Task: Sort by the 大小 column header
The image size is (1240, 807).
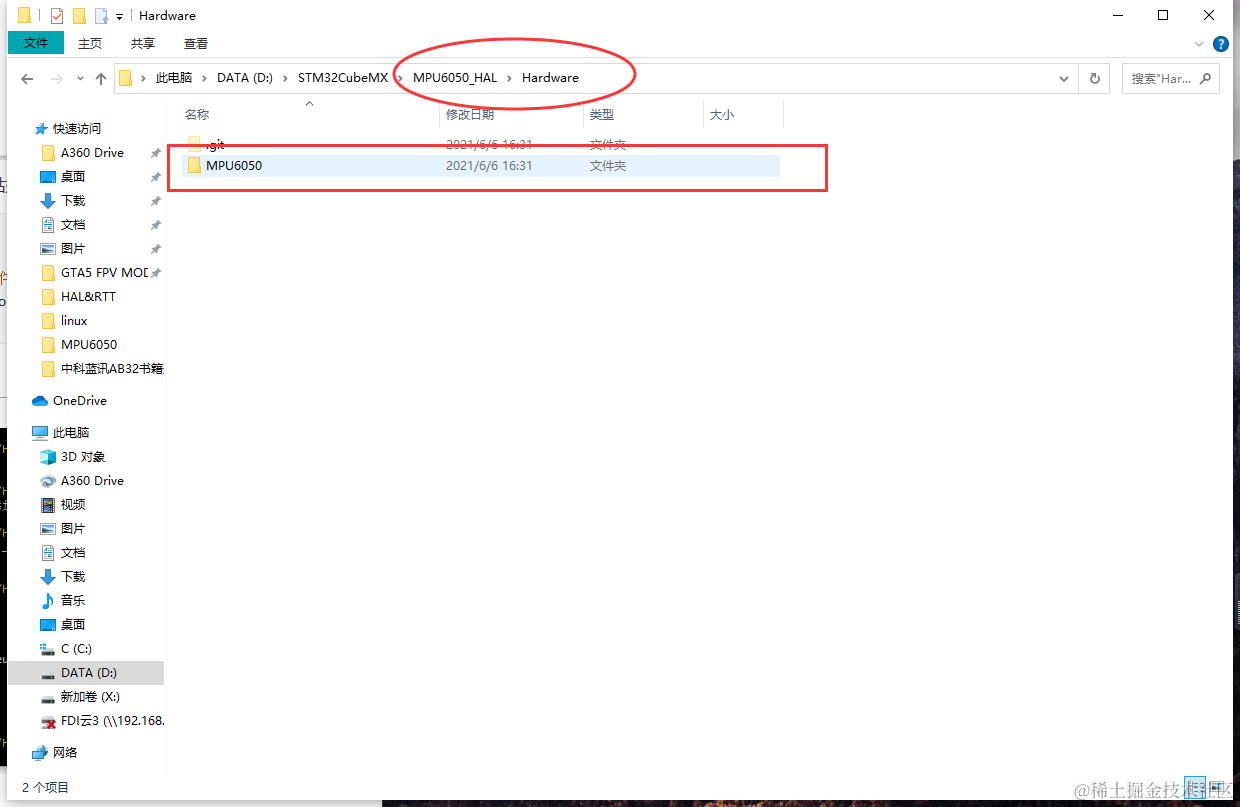Action: coord(722,115)
